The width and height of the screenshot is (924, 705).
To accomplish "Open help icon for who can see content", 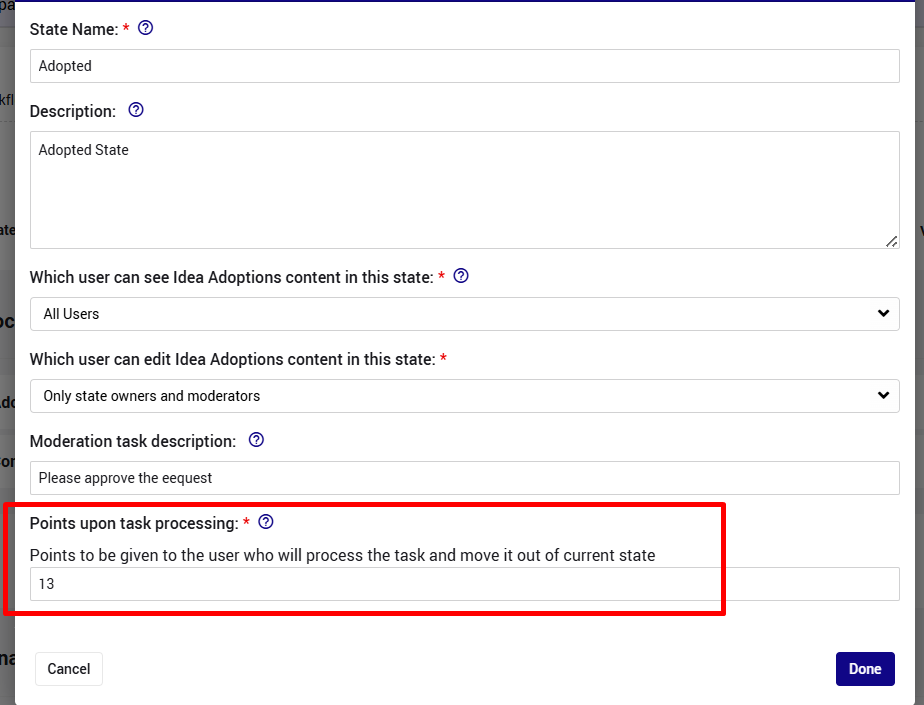I will [461, 275].
